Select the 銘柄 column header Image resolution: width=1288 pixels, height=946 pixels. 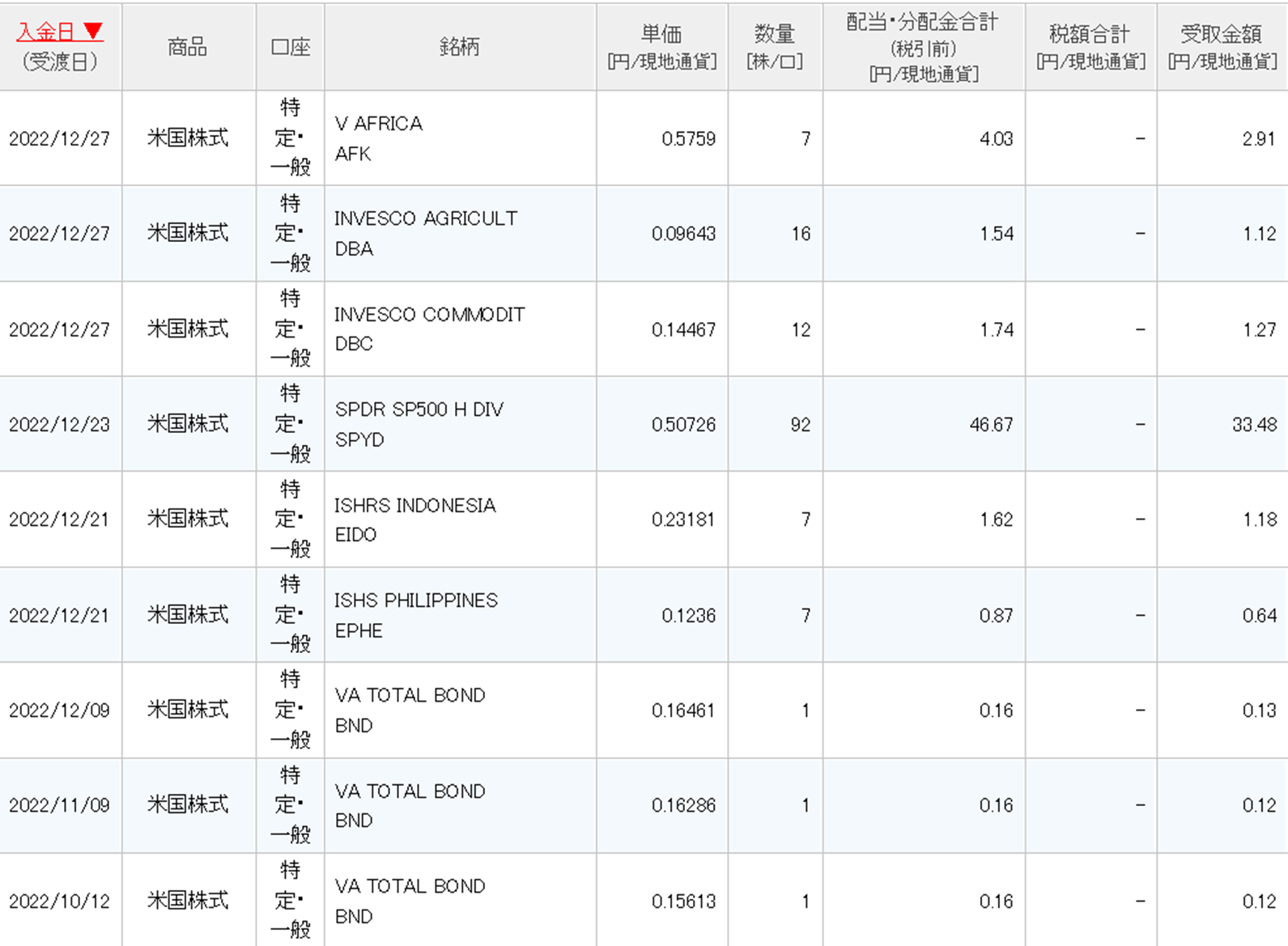click(459, 47)
